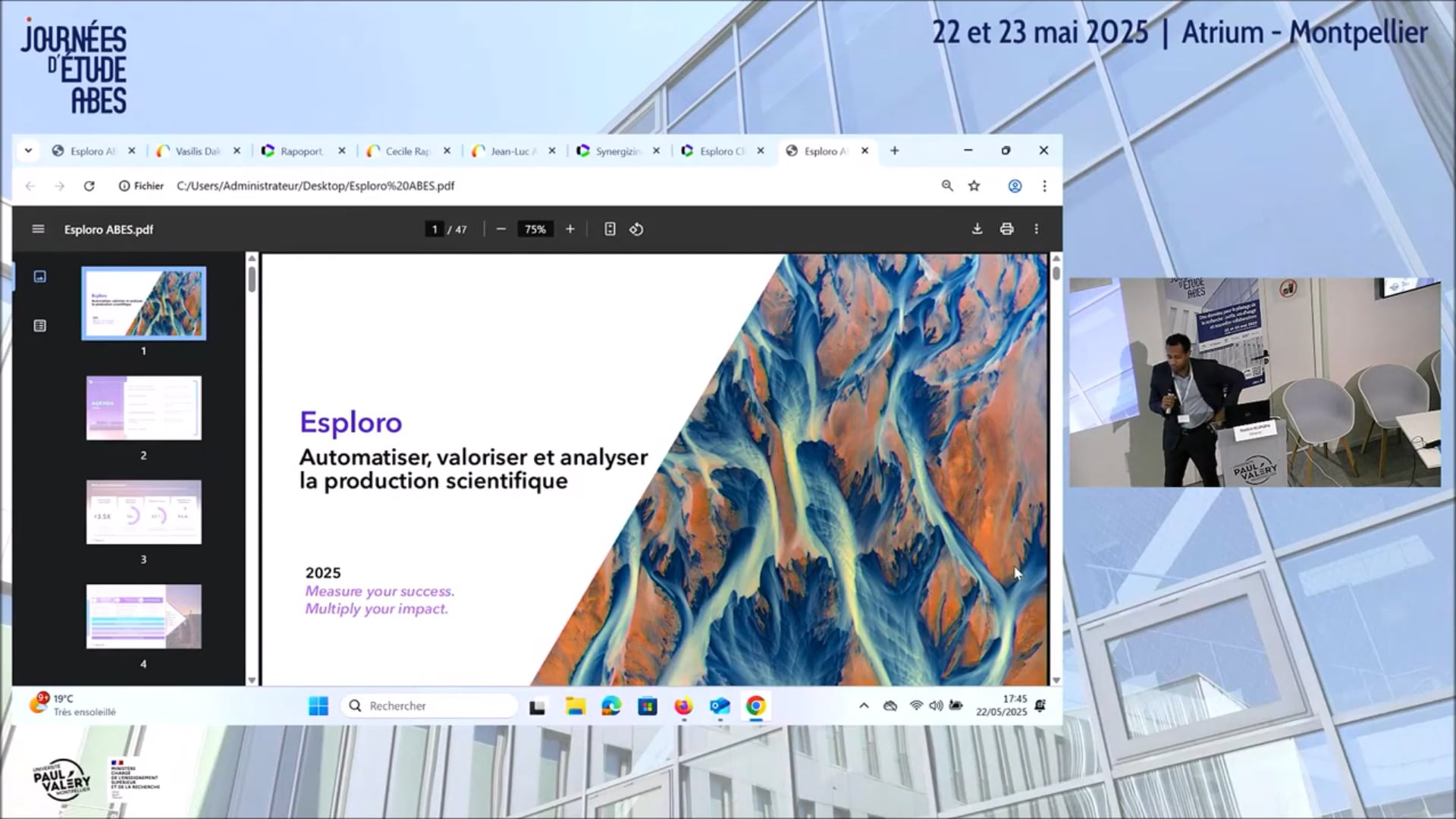Click the address bar file path

[x=315, y=186]
